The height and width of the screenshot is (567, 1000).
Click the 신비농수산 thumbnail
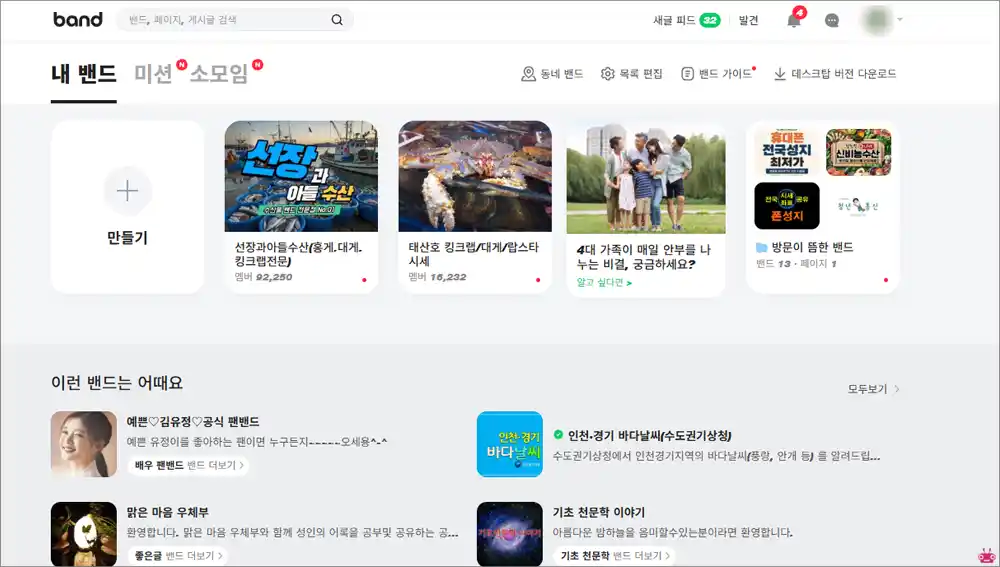[x=858, y=152]
